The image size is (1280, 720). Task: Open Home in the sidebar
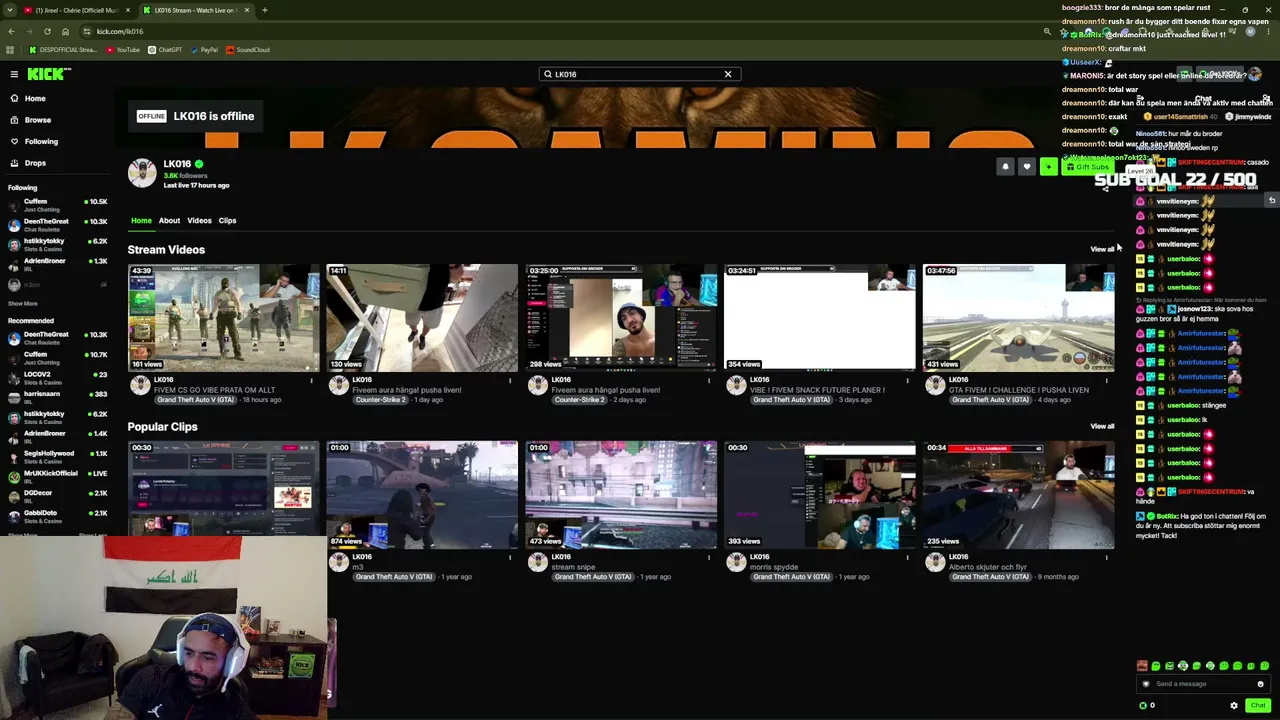point(35,98)
